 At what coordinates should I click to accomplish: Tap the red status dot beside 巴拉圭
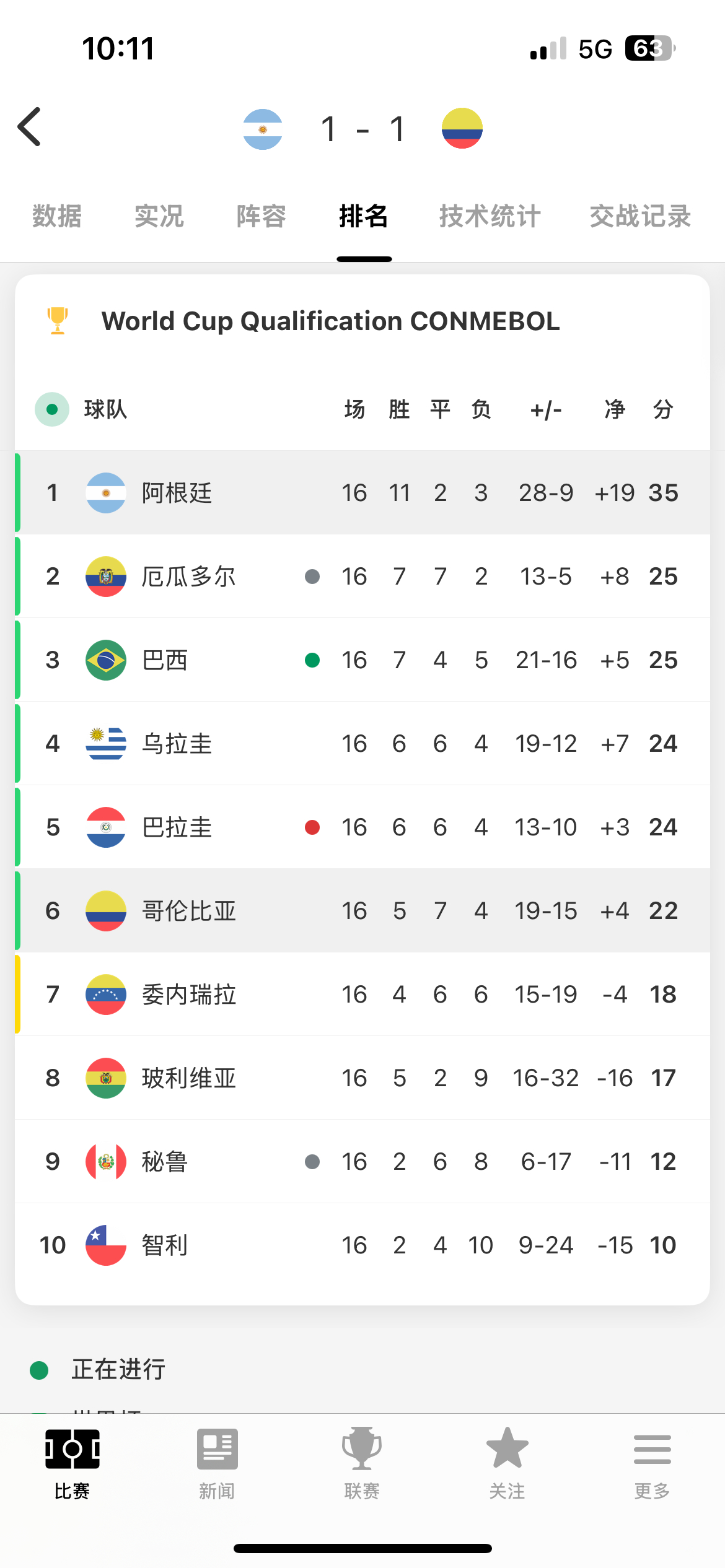pyautogui.click(x=312, y=827)
